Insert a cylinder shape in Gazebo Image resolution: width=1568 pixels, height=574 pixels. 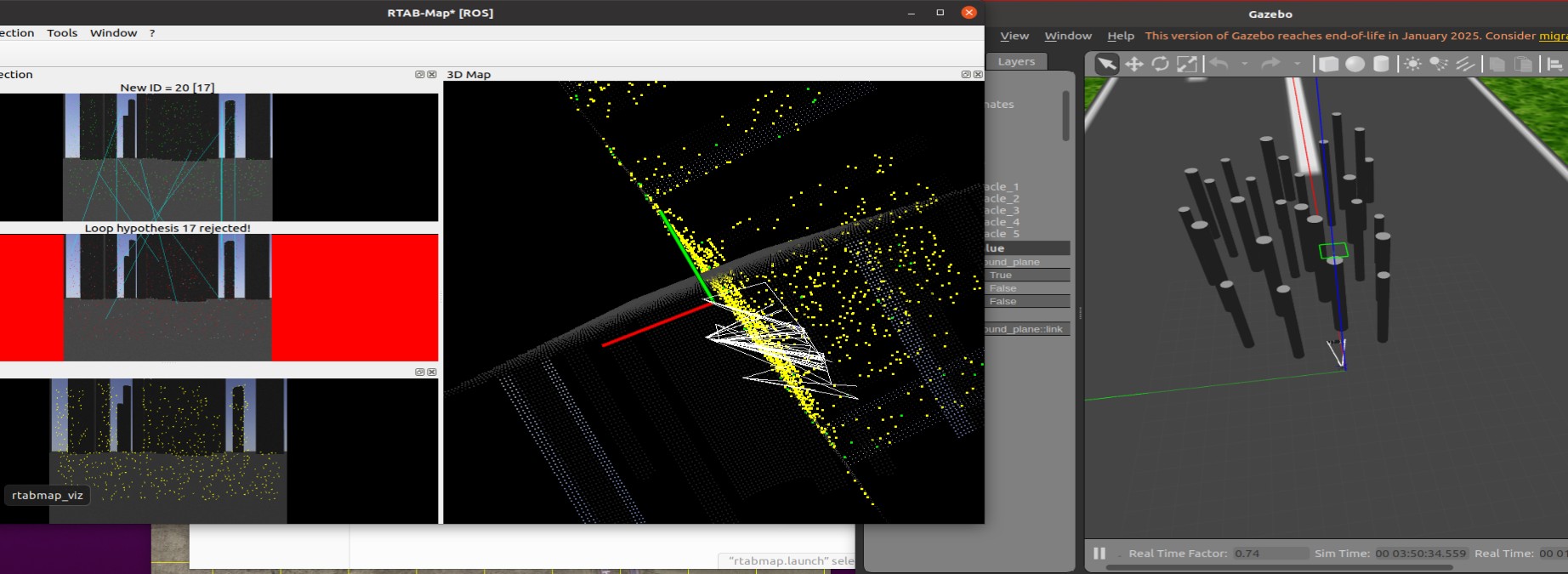1382,64
